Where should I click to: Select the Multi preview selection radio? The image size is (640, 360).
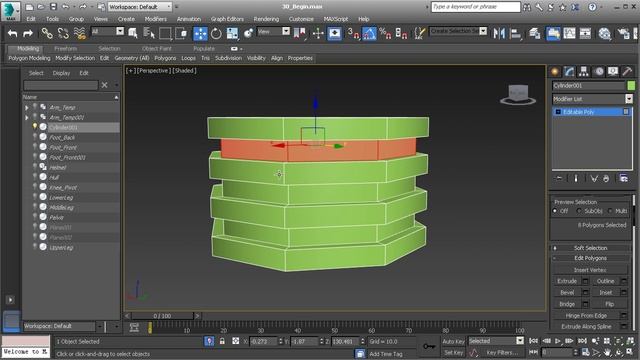(610, 211)
